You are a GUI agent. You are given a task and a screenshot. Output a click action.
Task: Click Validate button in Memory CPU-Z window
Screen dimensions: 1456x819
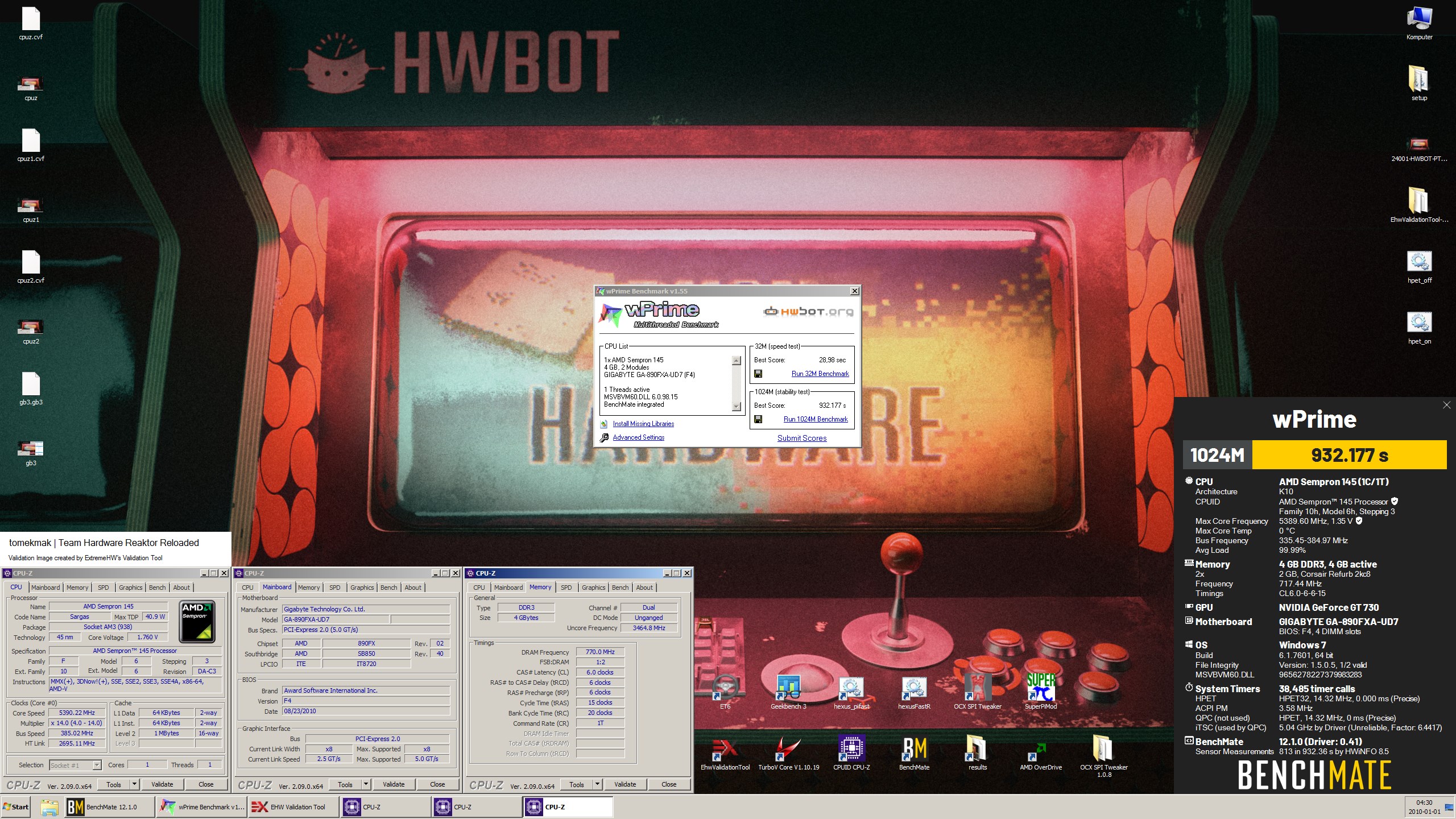click(625, 784)
